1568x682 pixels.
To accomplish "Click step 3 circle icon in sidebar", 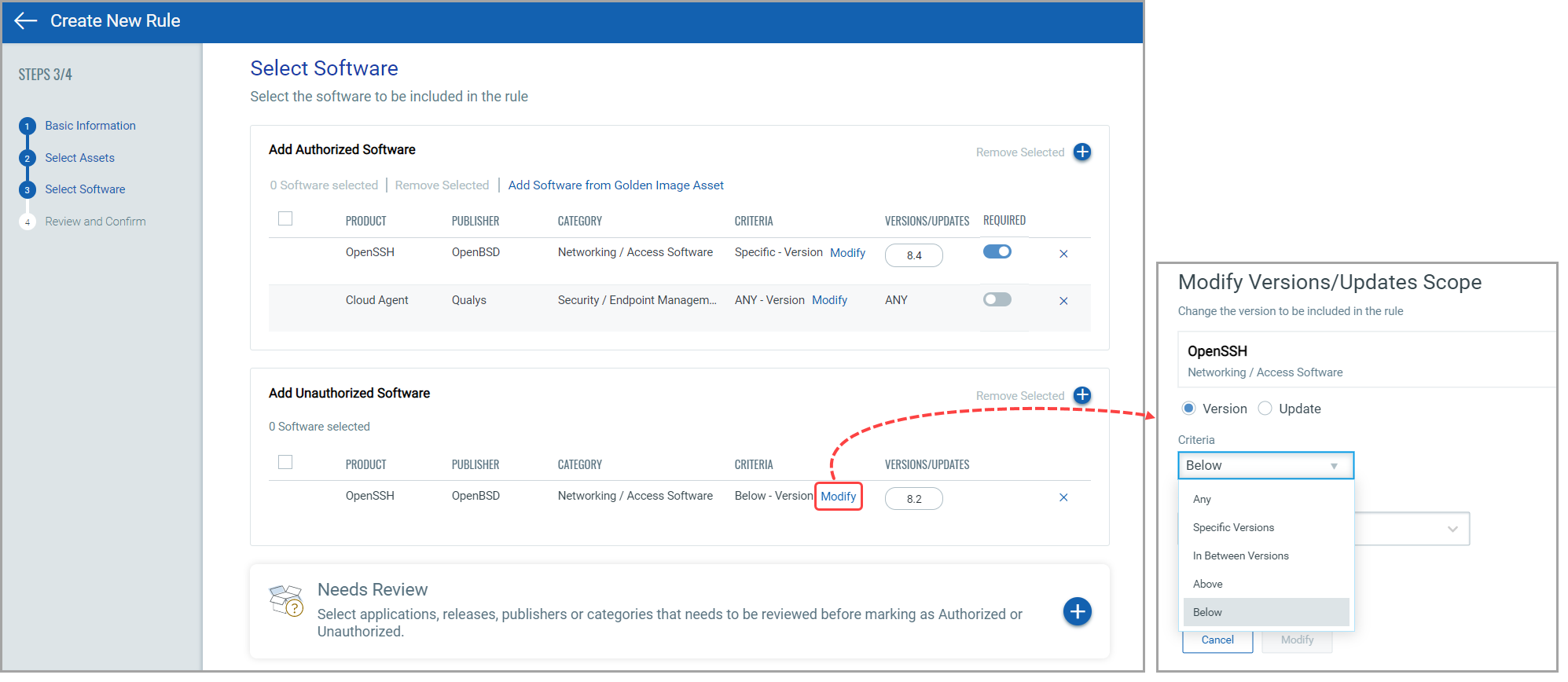I will tap(28, 190).
